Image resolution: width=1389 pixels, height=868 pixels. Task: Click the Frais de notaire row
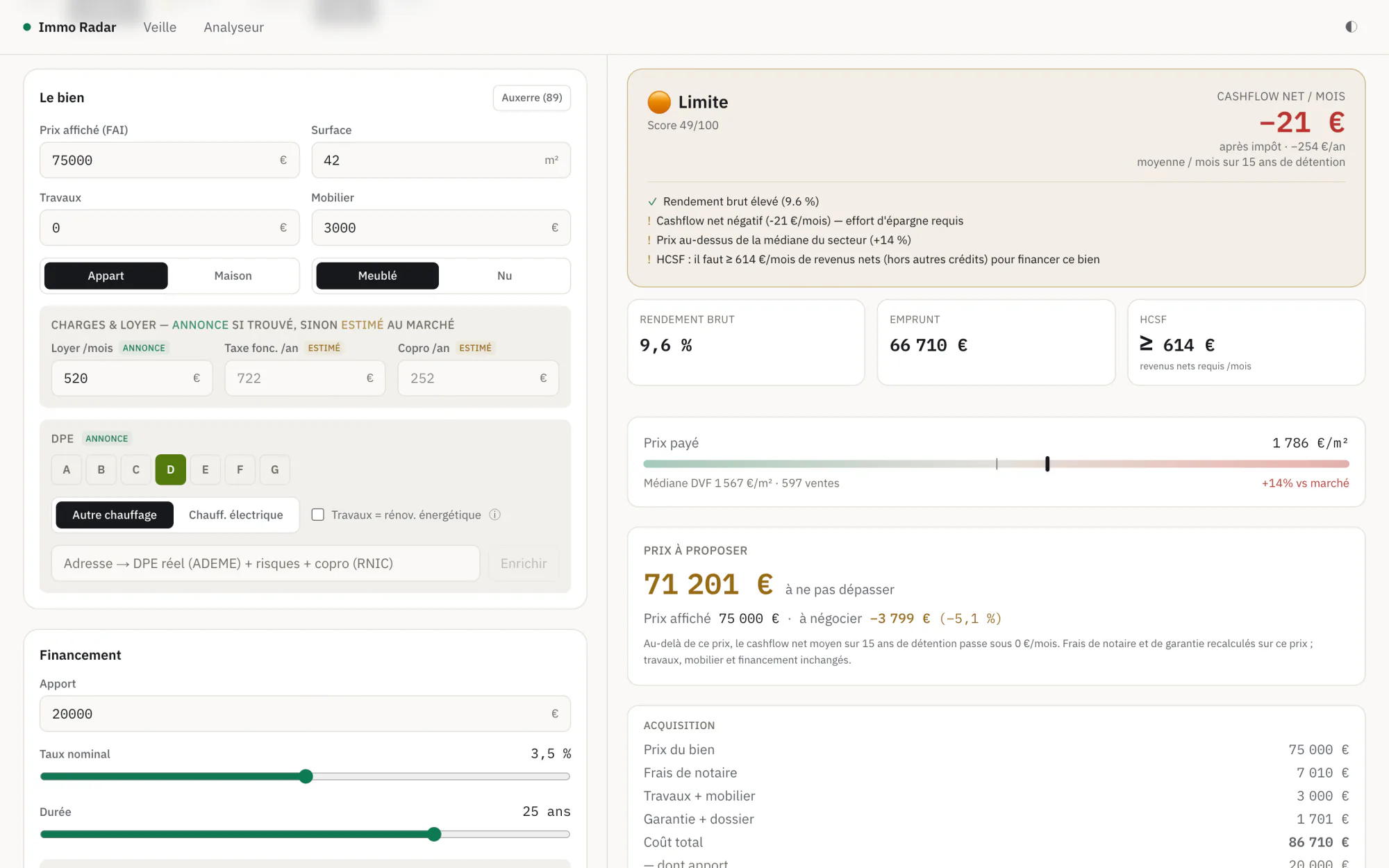[x=996, y=773]
